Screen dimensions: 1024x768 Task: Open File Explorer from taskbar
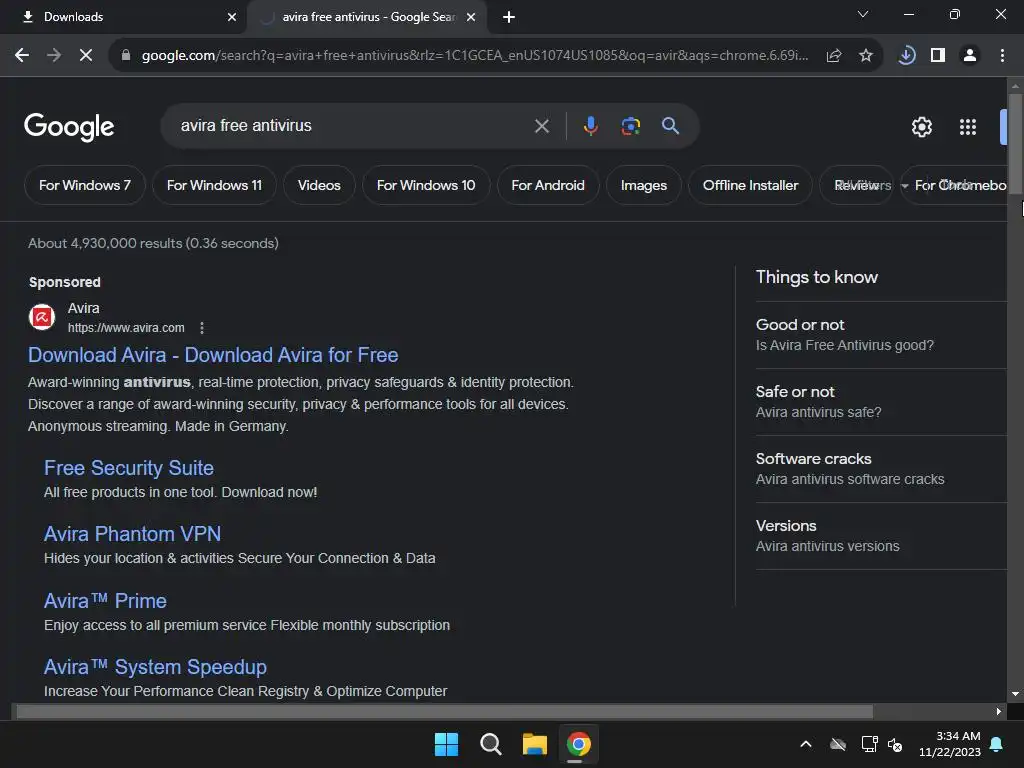534,744
